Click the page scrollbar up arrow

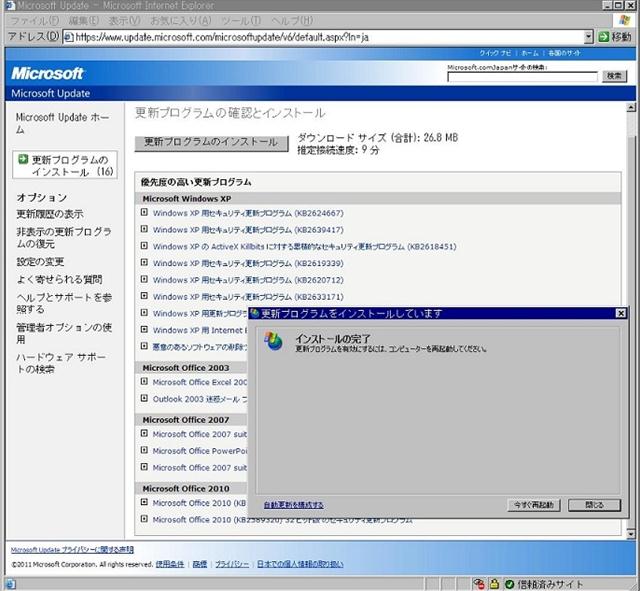point(631,107)
